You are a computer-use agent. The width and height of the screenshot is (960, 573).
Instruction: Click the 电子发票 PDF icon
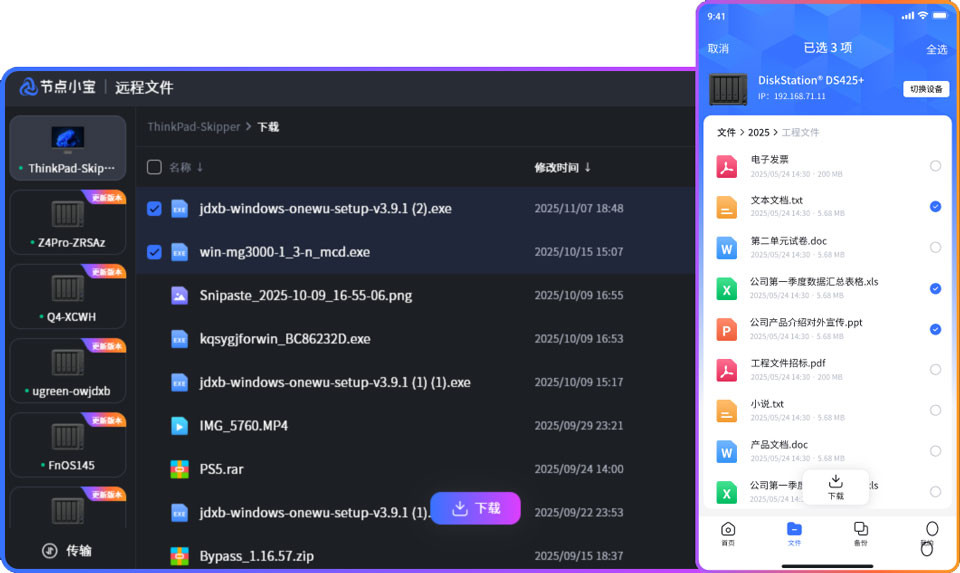click(727, 166)
